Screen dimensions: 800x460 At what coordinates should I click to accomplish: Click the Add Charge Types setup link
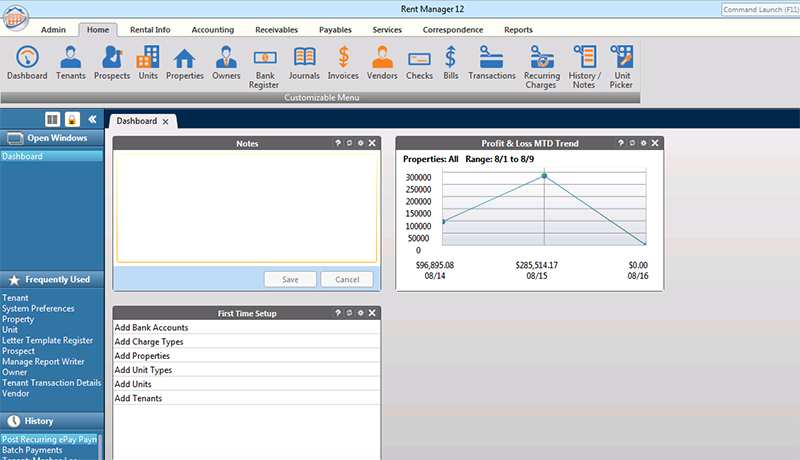(x=149, y=342)
